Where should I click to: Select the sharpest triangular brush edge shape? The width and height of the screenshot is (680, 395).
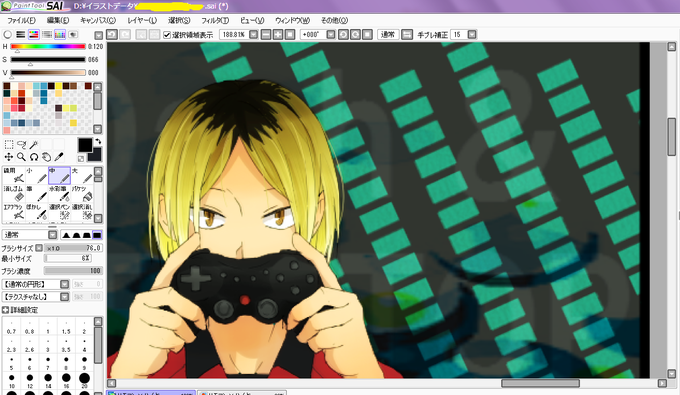click(66, 235)
